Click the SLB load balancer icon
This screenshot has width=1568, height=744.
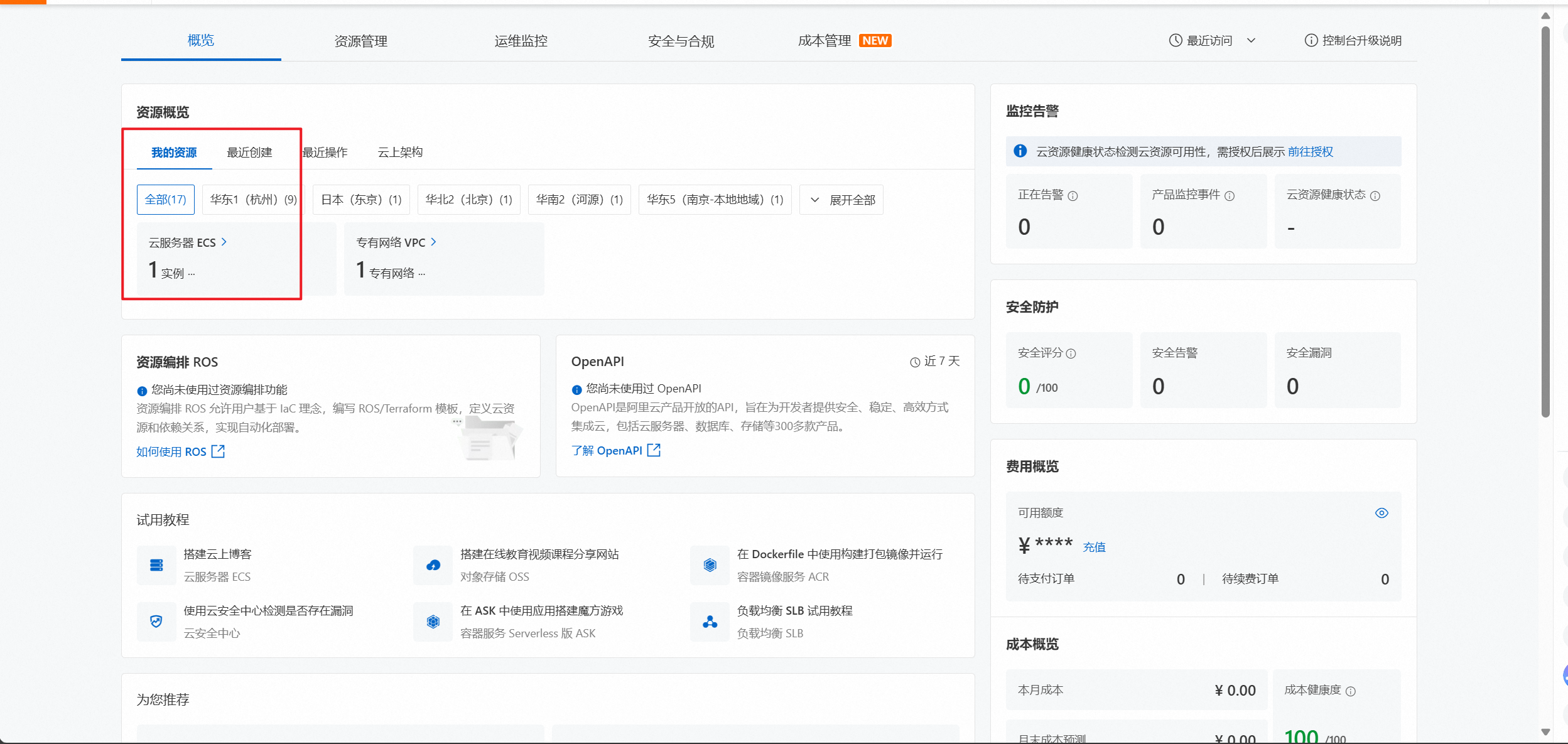point(710,622)
